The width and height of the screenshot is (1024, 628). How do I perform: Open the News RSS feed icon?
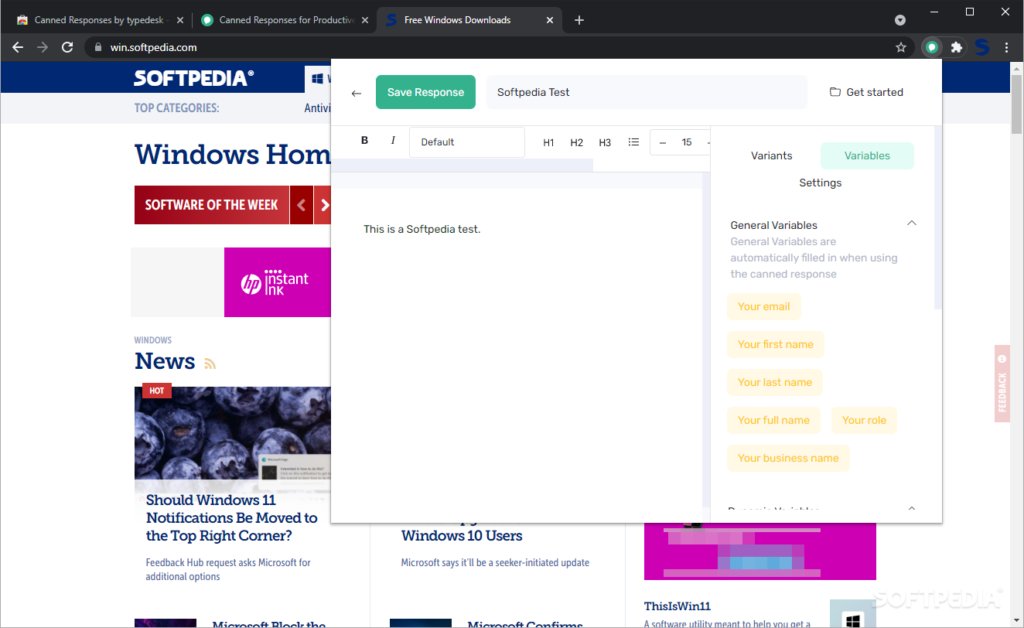[x=210, y=363]
